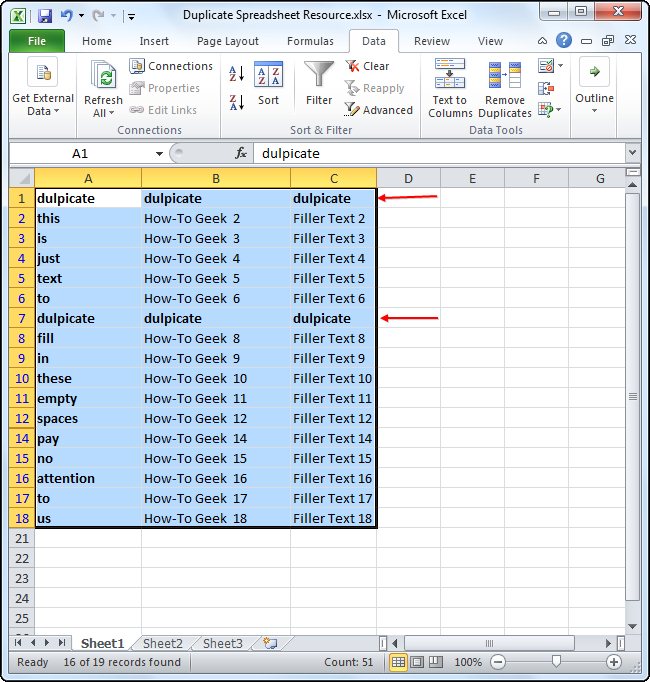Image resolution: width=650 pixels, height=682 pixels.
Task: Zoom in with the plus button
Action: pos(614,662)
